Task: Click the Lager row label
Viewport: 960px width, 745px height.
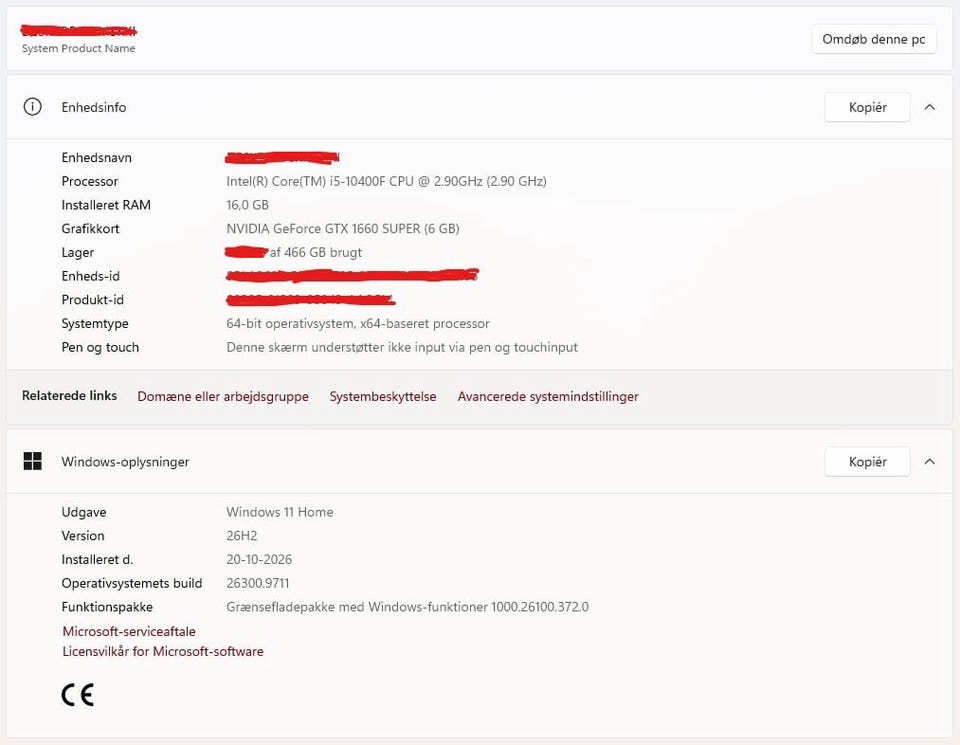Action: tap(77, 252)
